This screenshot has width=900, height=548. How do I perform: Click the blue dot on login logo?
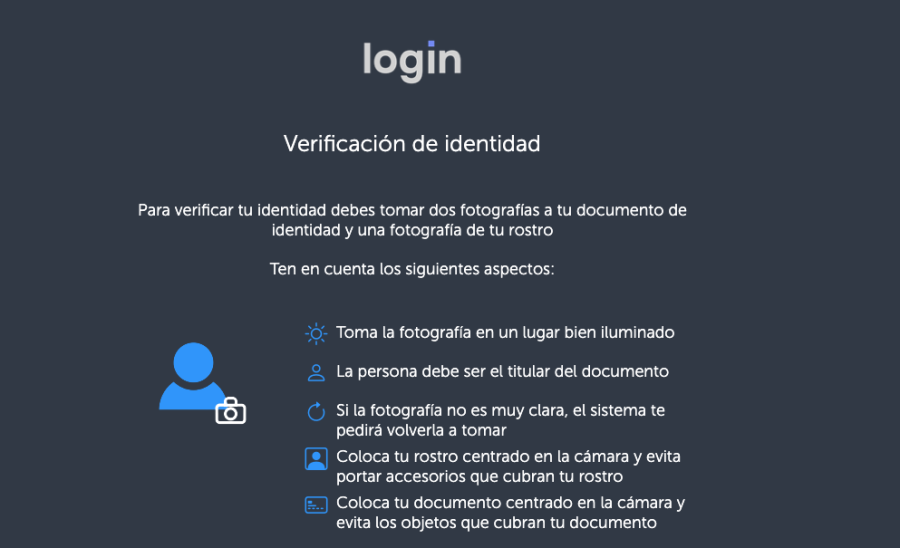(431, 44)
